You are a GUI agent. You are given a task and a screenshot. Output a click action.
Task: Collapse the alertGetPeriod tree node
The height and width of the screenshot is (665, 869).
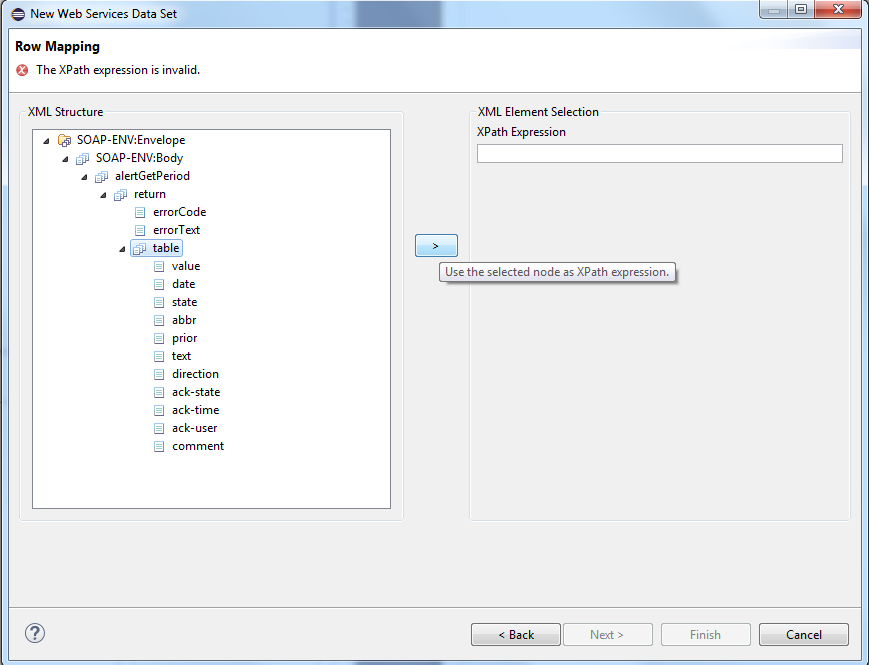(x=84, y=177)
